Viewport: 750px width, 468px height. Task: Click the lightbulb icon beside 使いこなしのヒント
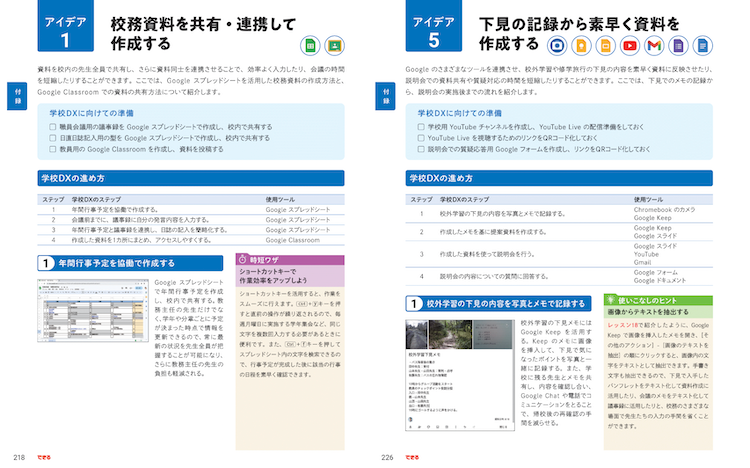(610, 300)
